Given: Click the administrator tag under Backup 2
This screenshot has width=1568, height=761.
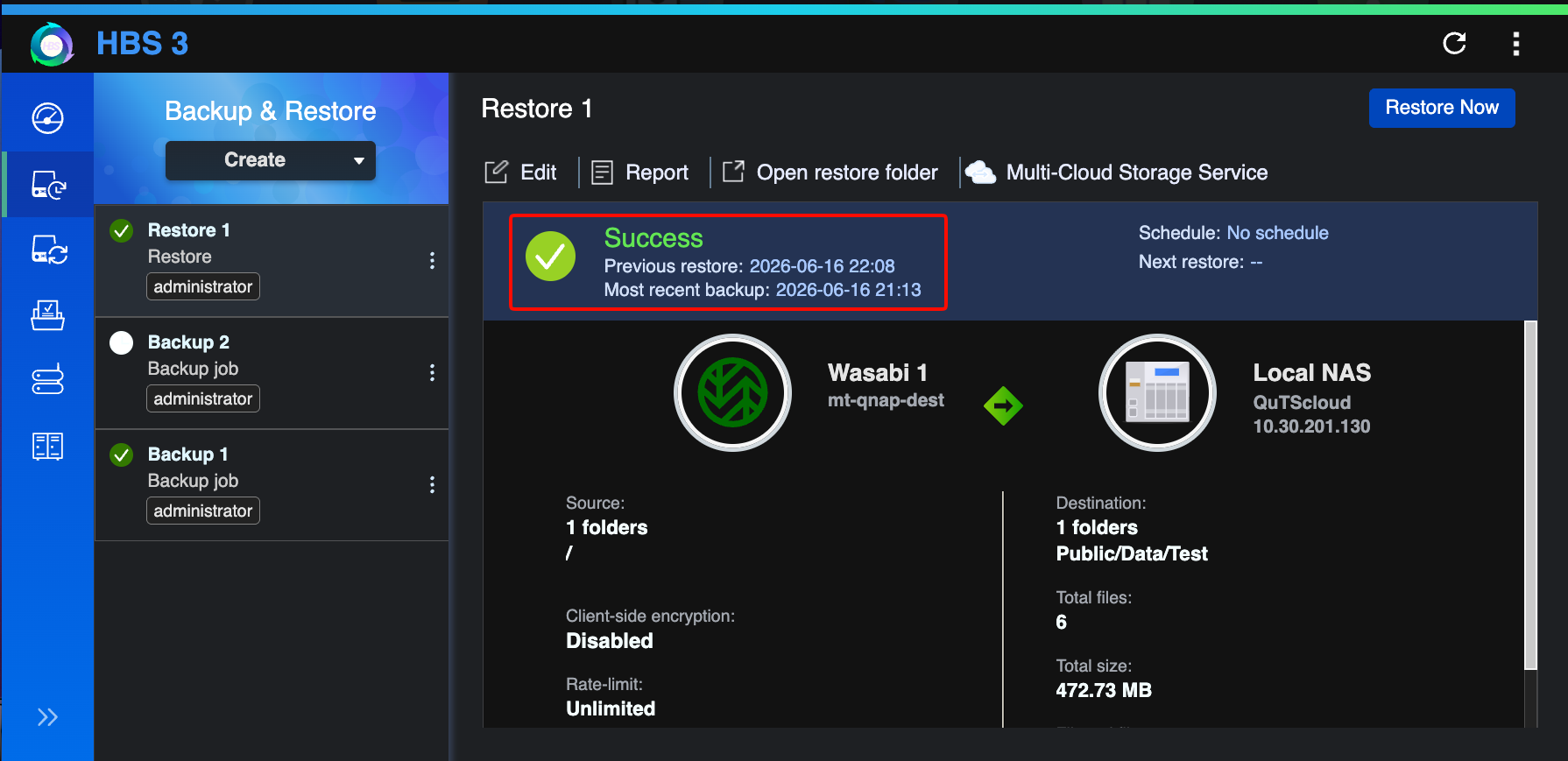Looking at the screenshot, I should pos(203,398).
